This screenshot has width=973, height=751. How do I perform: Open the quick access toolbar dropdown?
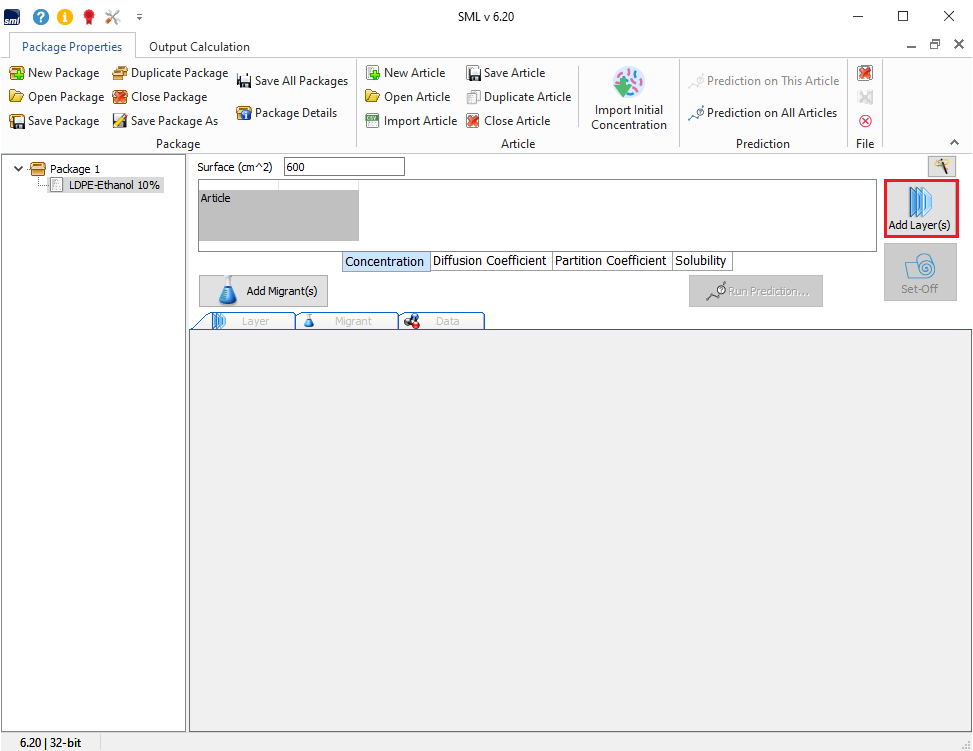point(139,17)
